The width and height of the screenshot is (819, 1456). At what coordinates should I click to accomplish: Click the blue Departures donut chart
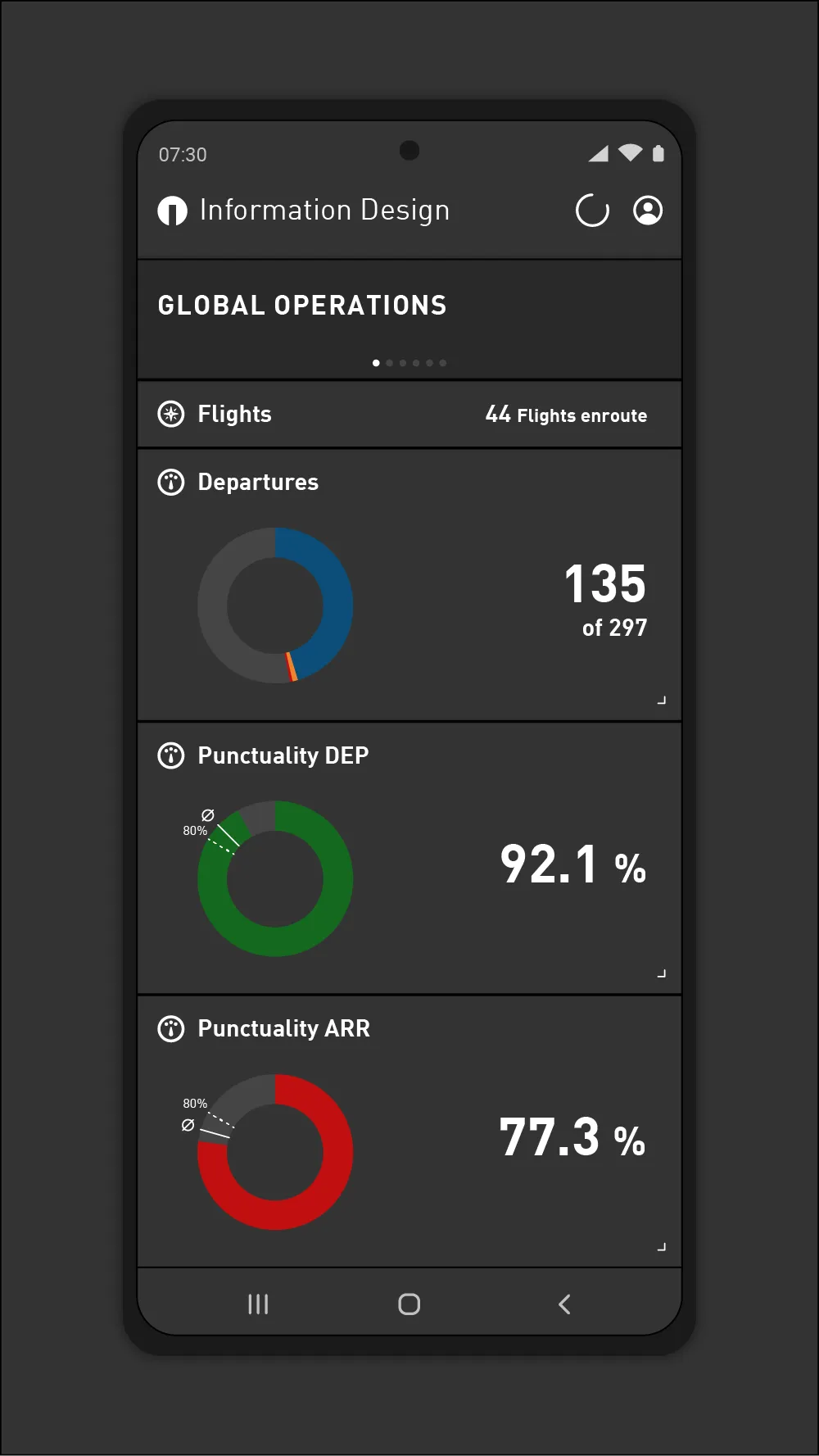point(275,606)
